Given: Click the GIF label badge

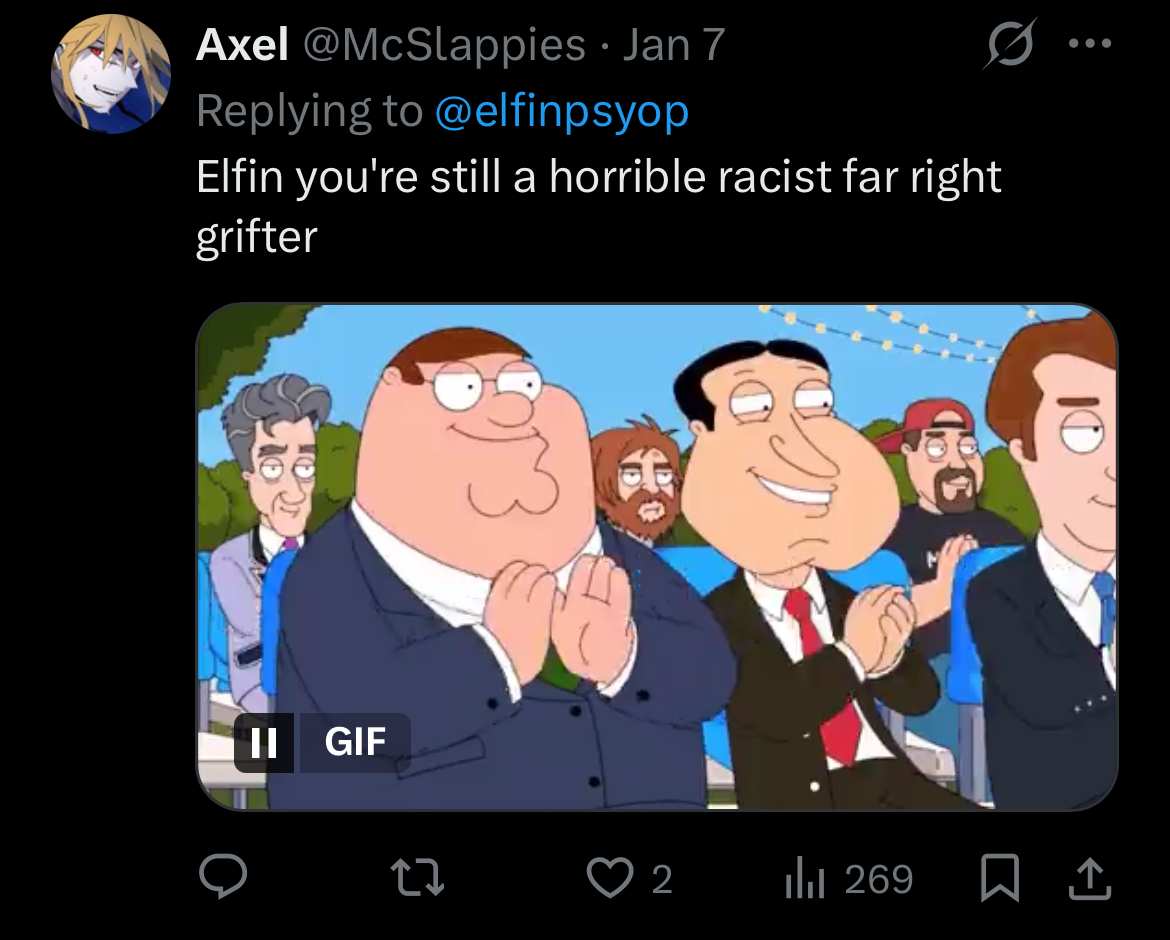Looking at the screenshot, I should 355,742.
